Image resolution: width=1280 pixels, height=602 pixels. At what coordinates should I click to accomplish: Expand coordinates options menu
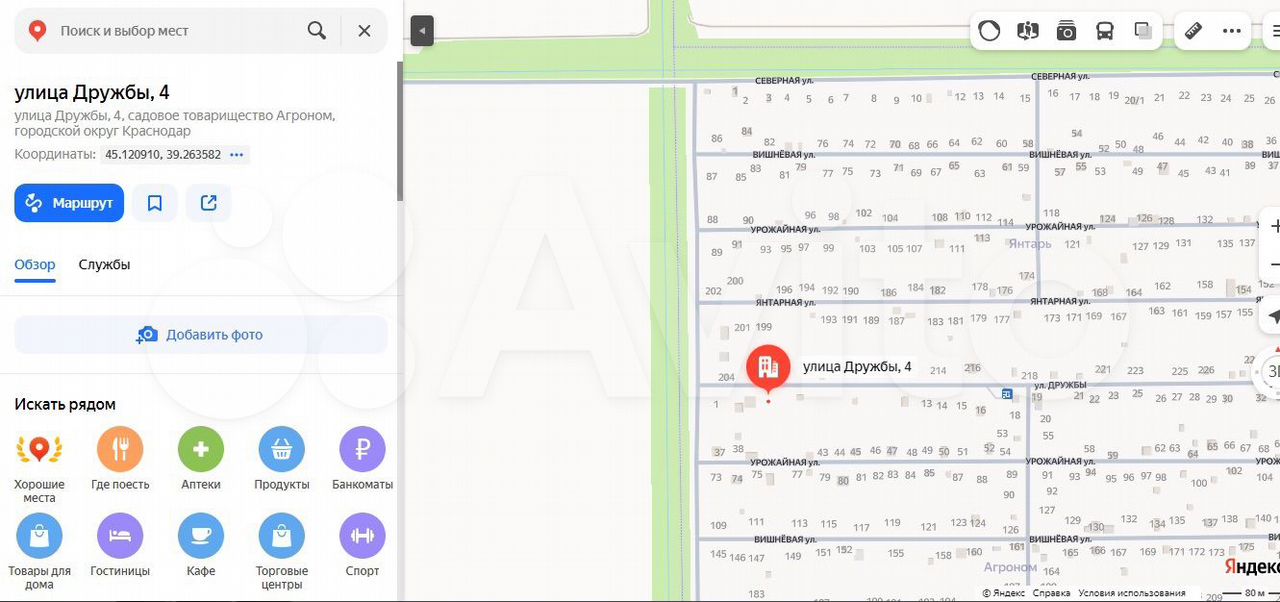(237, 155)
